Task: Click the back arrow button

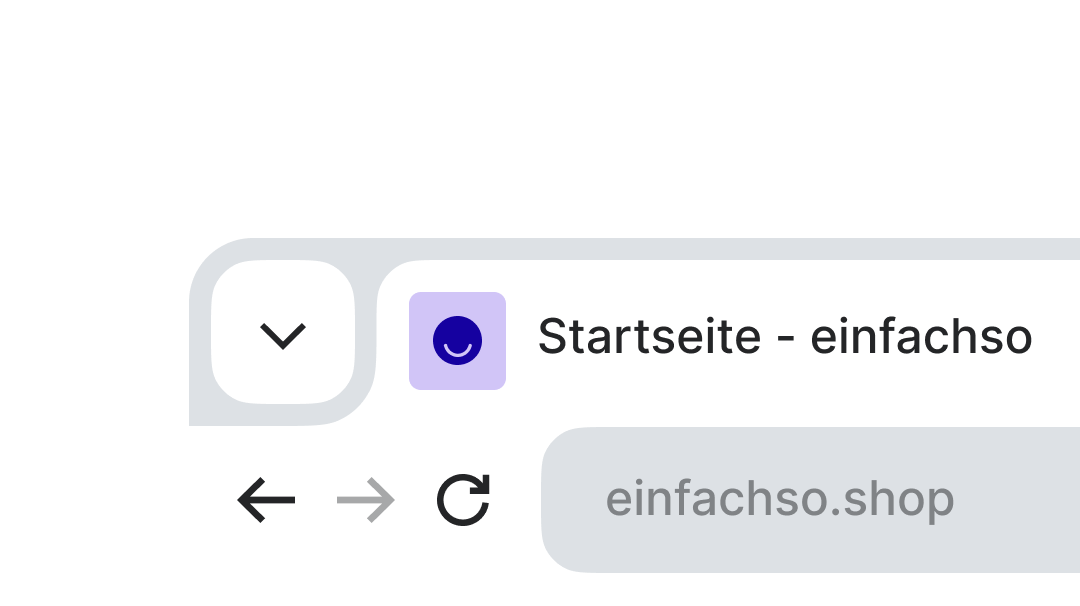Action: pyautogui.click(x=266, y=500)
